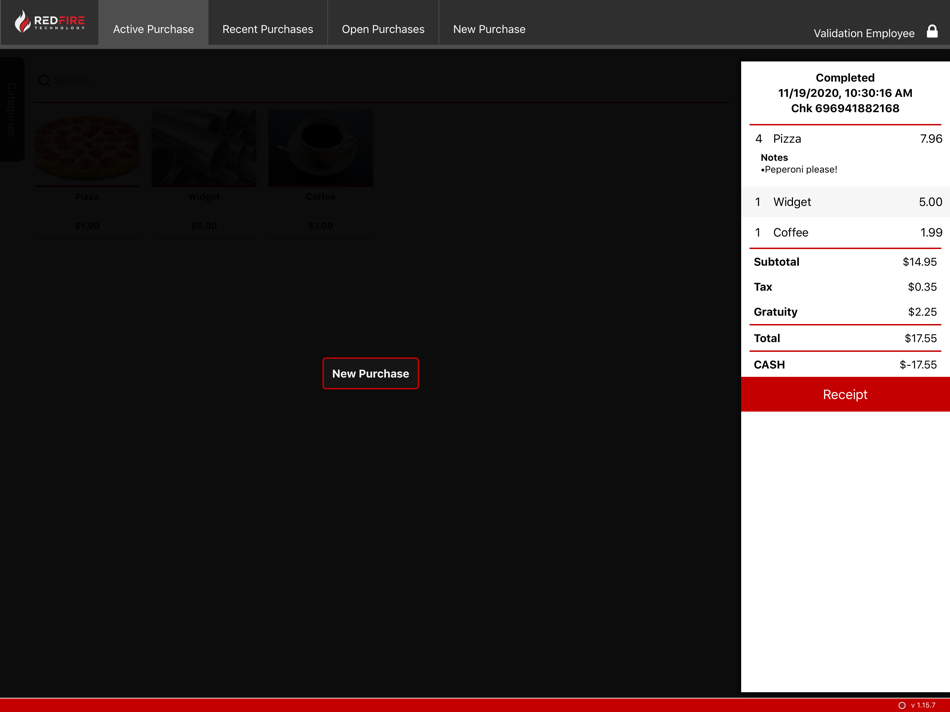Click the Widget line item in the receipt
950x712 pixels.
[845, 202]
